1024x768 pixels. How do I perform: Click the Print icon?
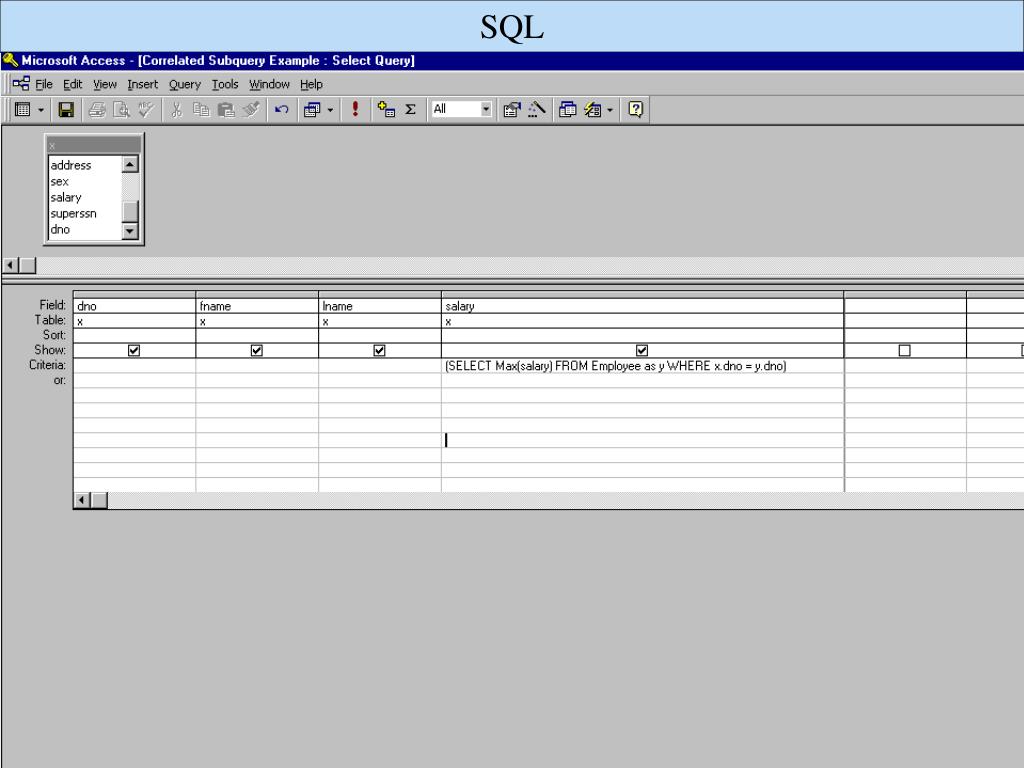[97, 110]
